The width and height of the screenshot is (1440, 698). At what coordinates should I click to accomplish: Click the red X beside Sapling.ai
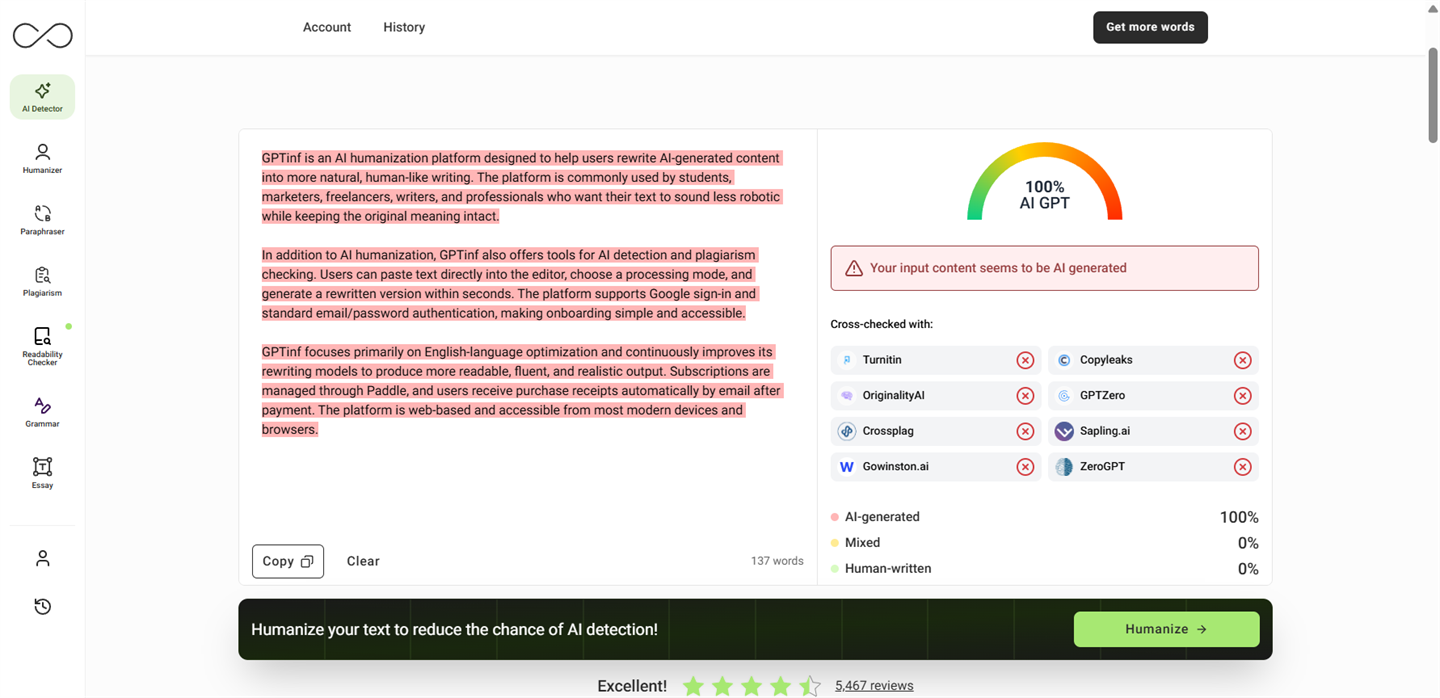point(1242,431)
